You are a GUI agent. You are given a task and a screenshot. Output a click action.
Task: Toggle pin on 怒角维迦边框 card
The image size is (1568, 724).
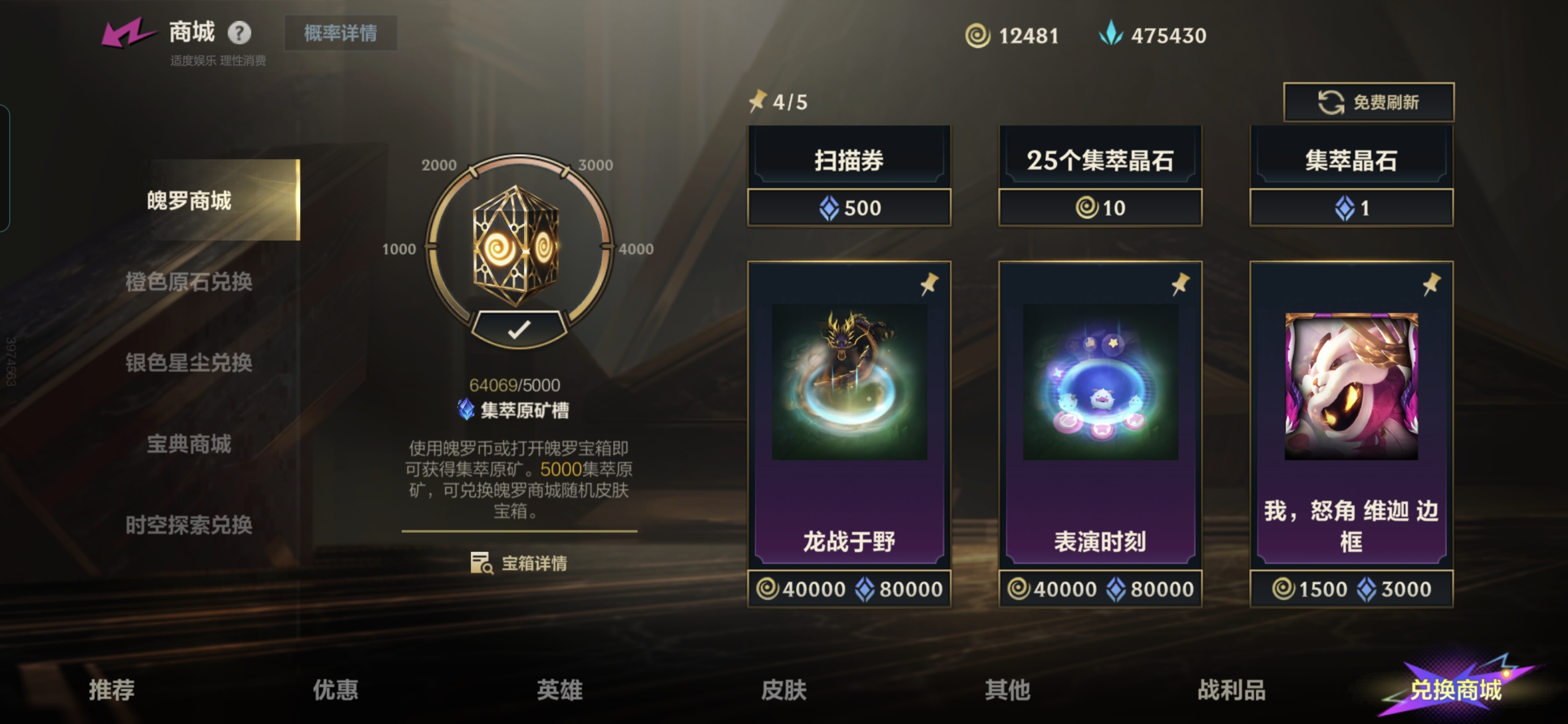[1431, 284]
